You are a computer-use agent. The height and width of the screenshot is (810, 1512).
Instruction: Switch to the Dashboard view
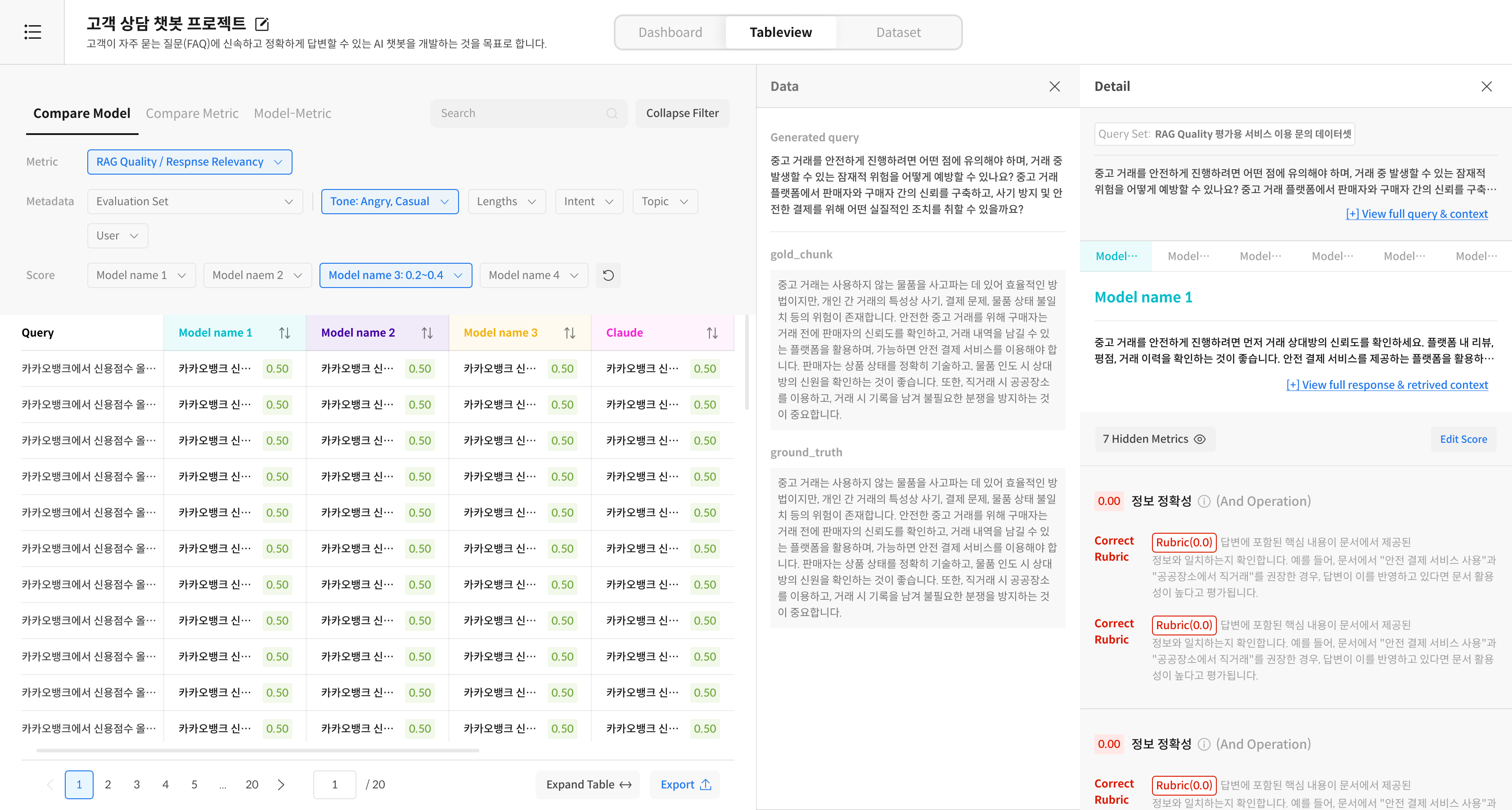[670, 32]
